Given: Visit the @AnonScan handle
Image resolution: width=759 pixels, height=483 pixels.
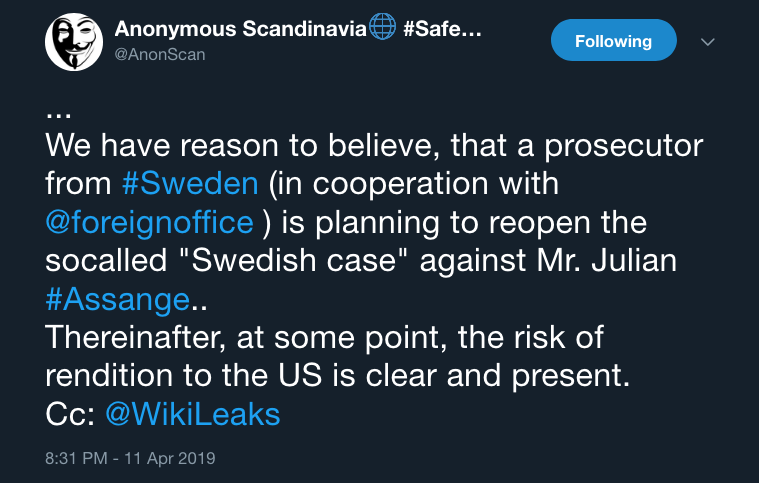Looking at the screenshot, I should click(x=161, y=54).
